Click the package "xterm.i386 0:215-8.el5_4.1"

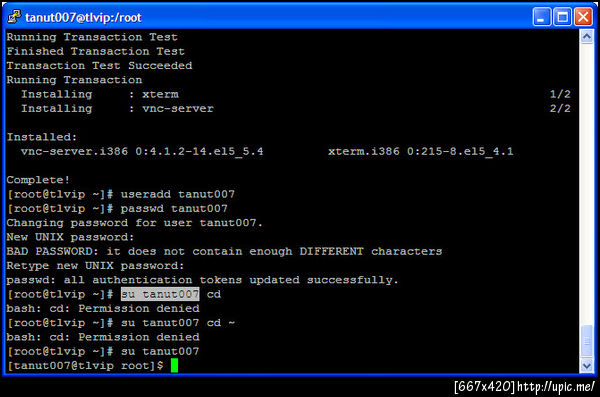click(421, 152)
